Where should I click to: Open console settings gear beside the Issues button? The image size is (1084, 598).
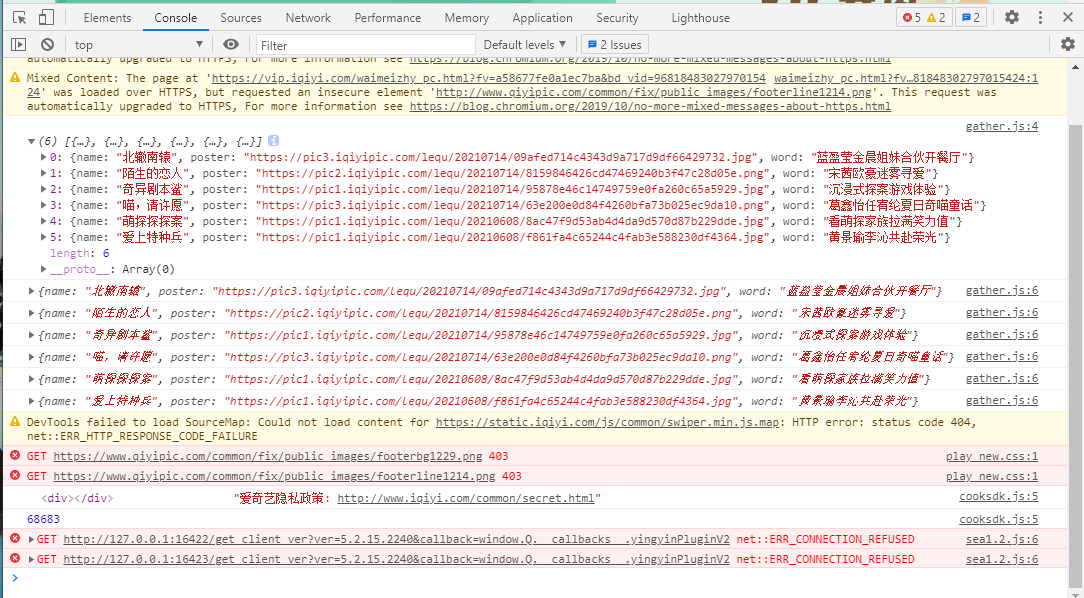[x=1067, y=44]
